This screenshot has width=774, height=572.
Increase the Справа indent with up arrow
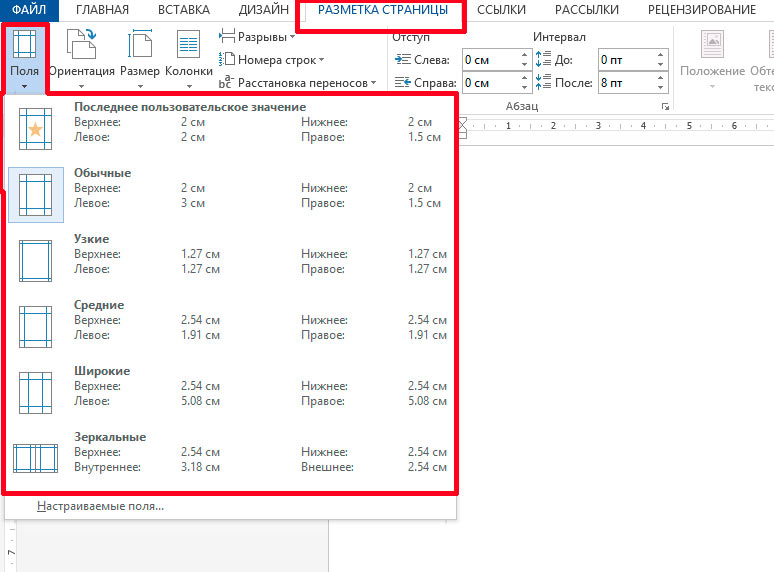[524, 77]
